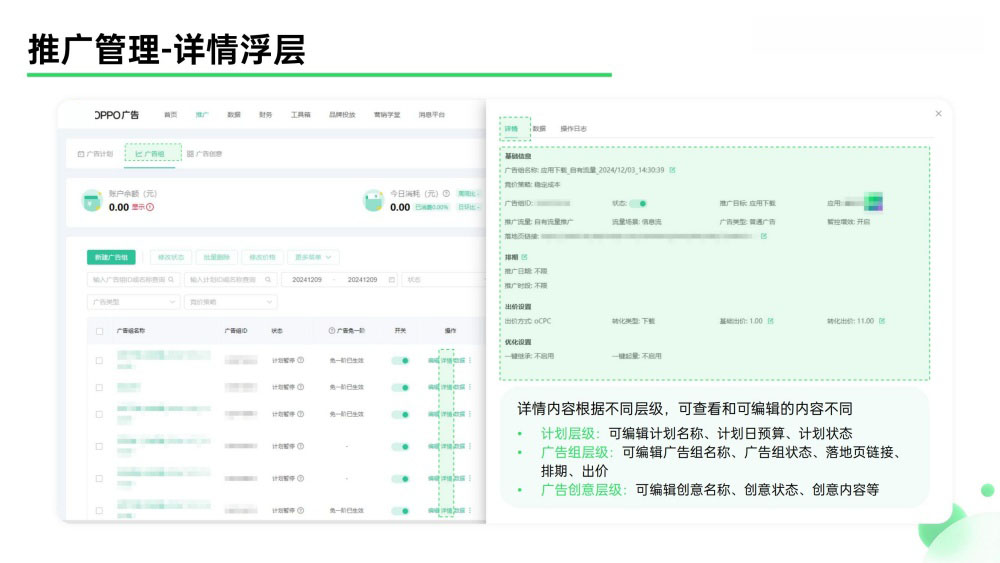Click the start date 20241209 field

tap(307, 279)
